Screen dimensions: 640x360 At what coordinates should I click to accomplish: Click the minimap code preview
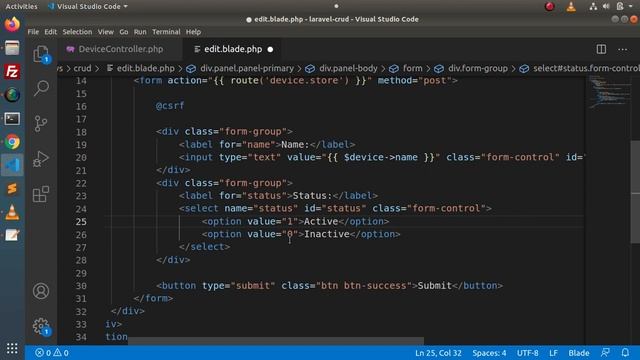[610, 92]
